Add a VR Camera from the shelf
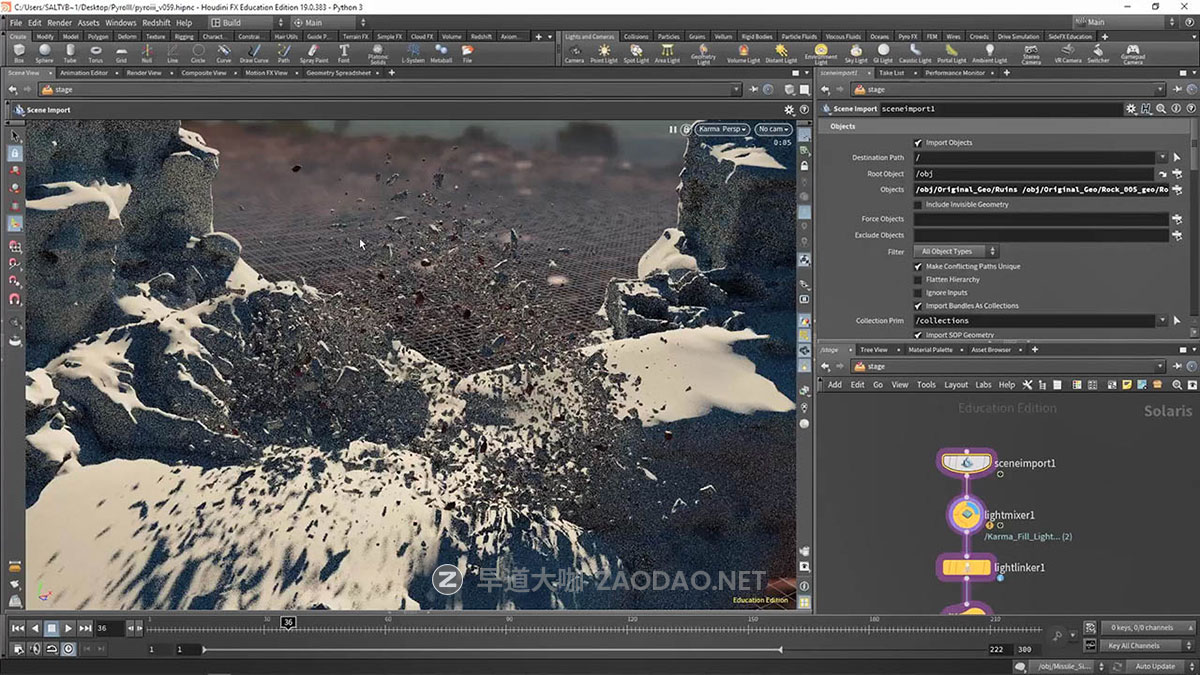The height and width of the screenshot is (675, 1200). tap(1070, 53)
